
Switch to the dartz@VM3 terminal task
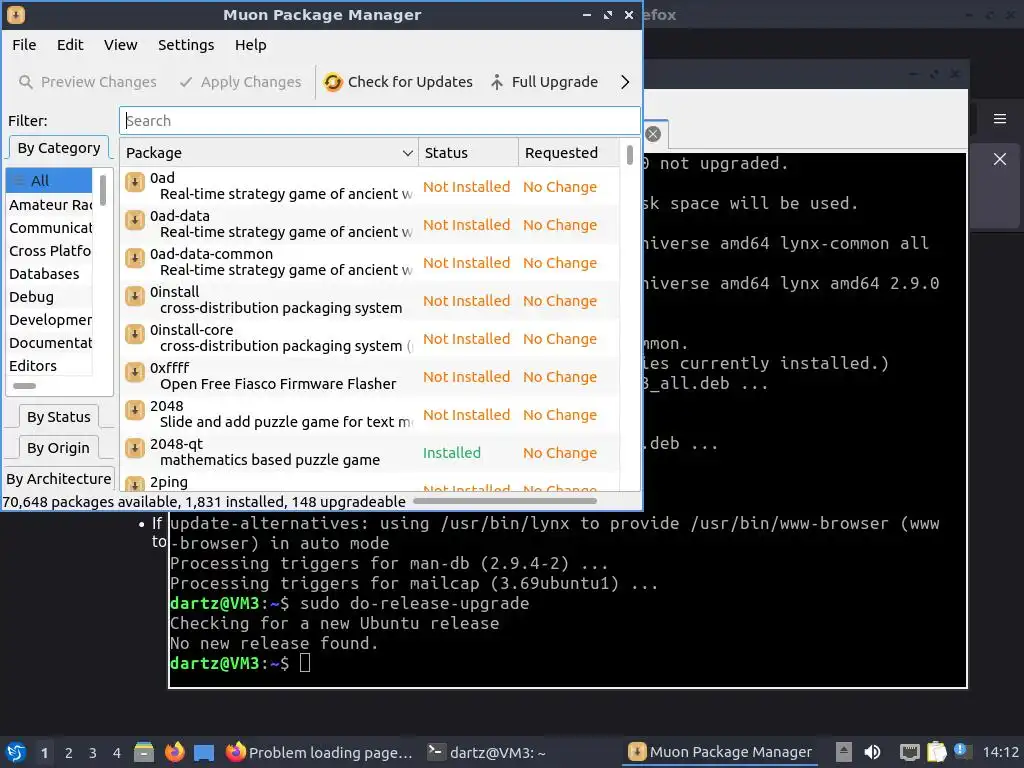[486, 752]
